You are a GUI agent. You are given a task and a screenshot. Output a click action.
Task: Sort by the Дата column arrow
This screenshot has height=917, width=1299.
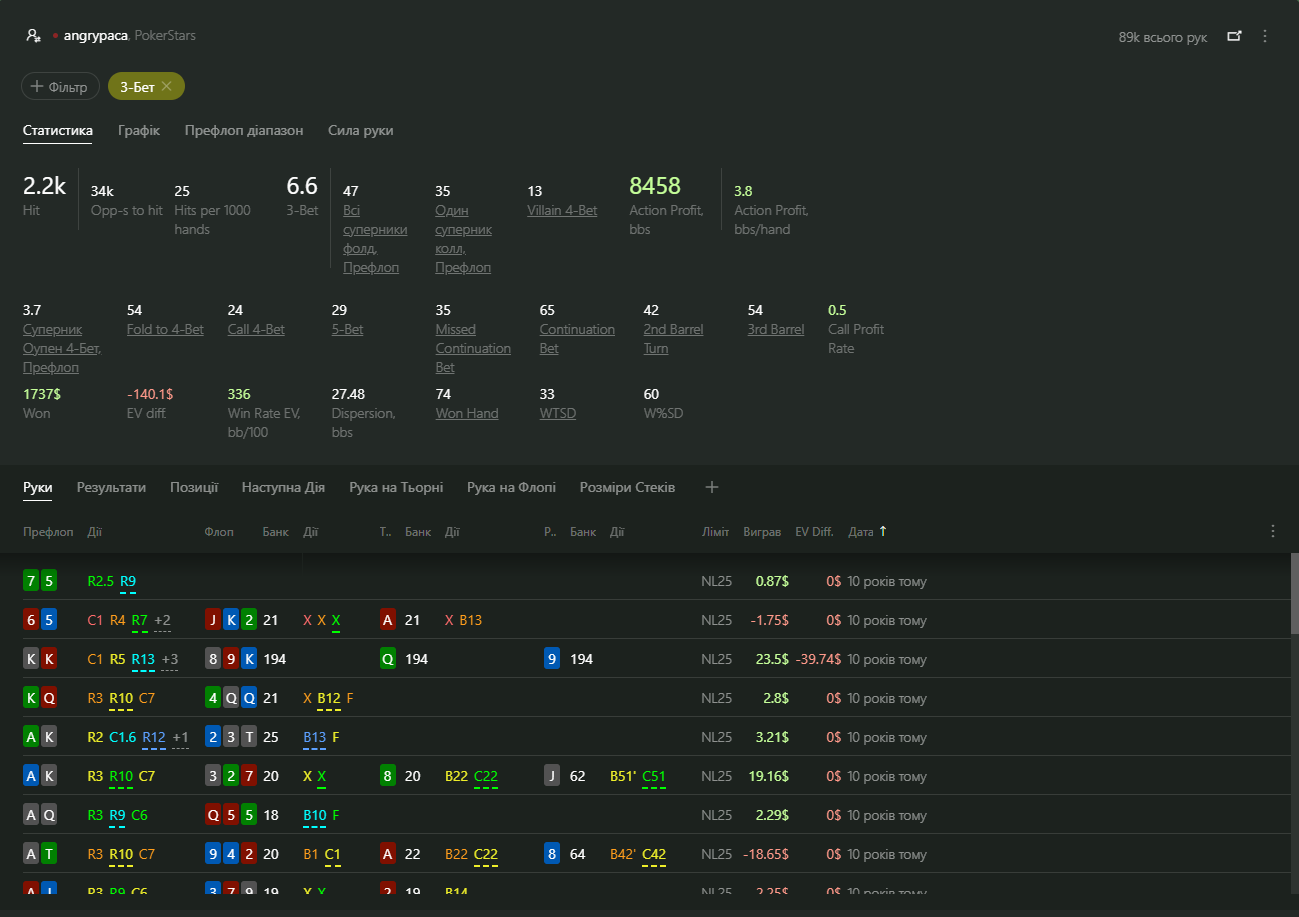[882, 531]
